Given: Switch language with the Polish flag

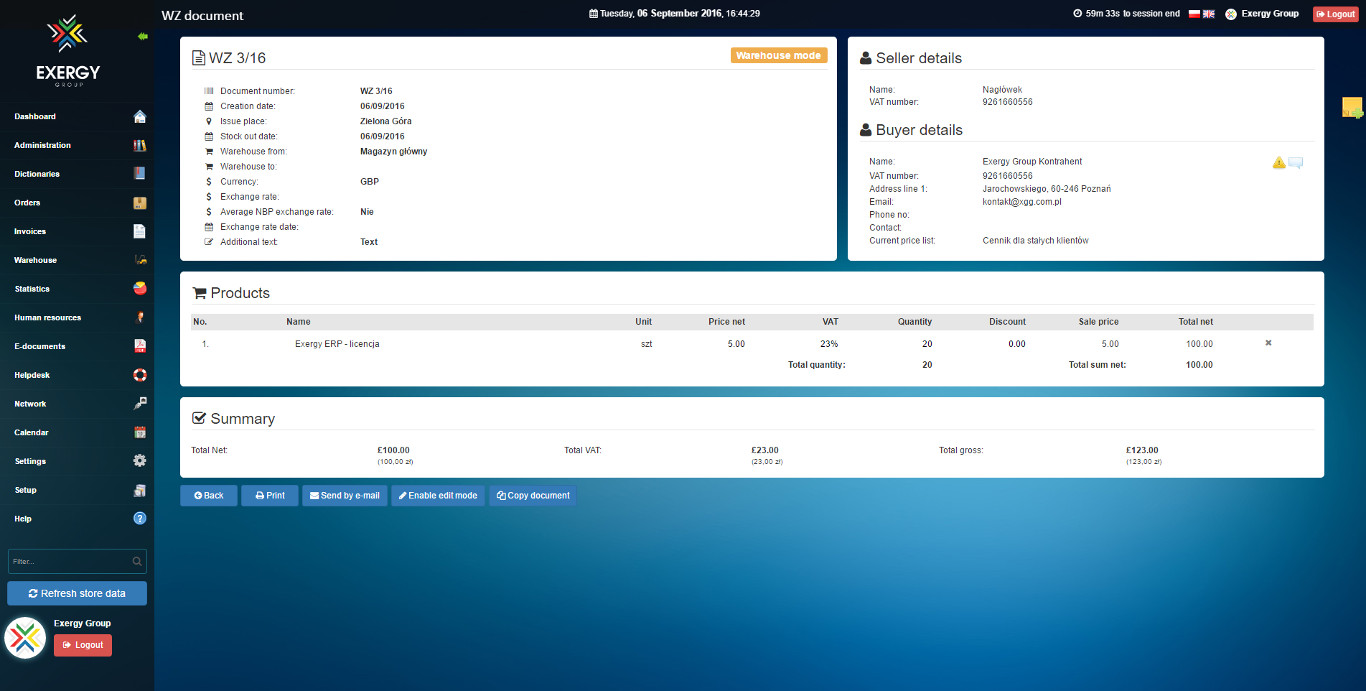Looking at the screenshot, I should click(1194, 14).
